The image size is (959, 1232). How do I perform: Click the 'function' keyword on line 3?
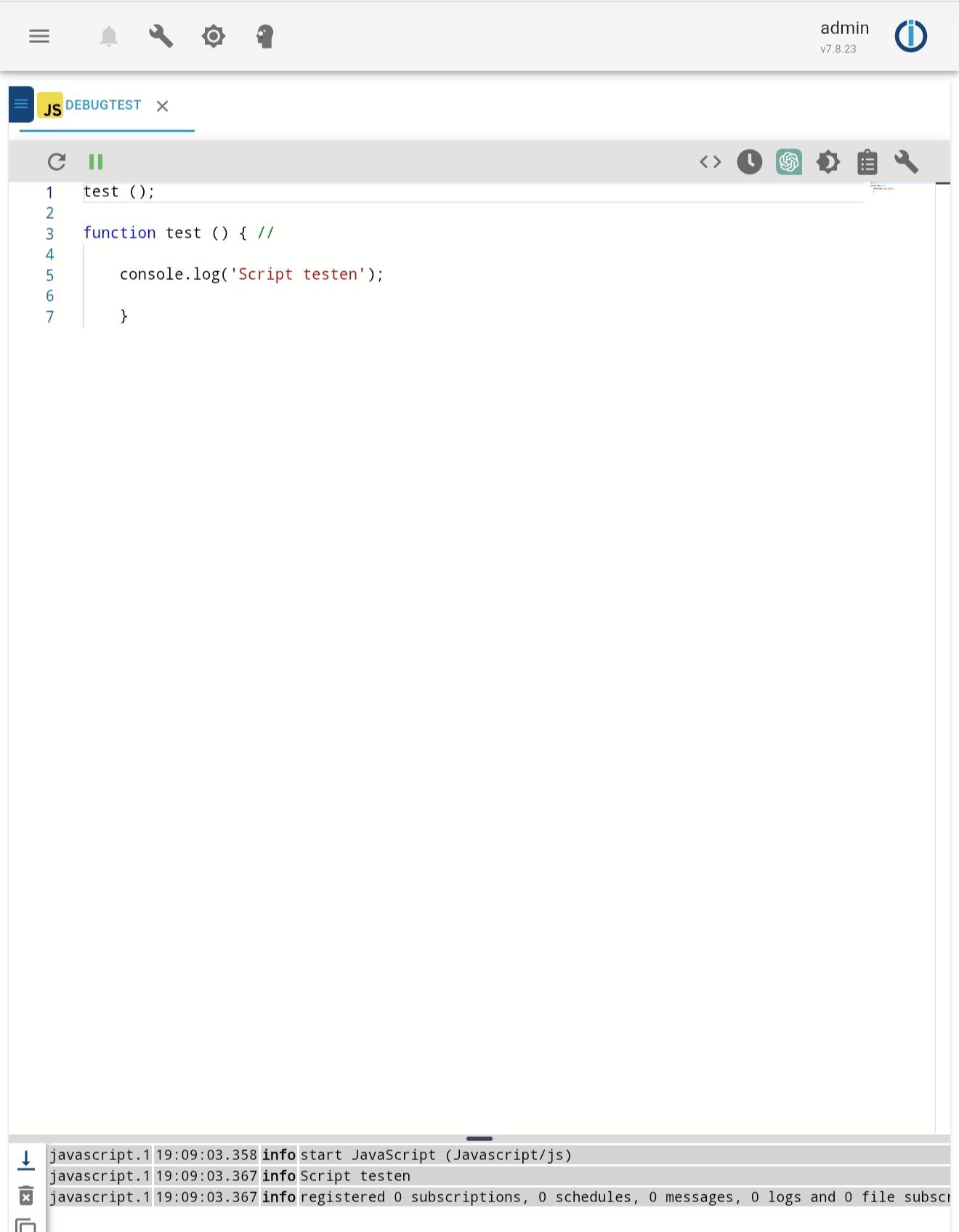click(120, 233)
